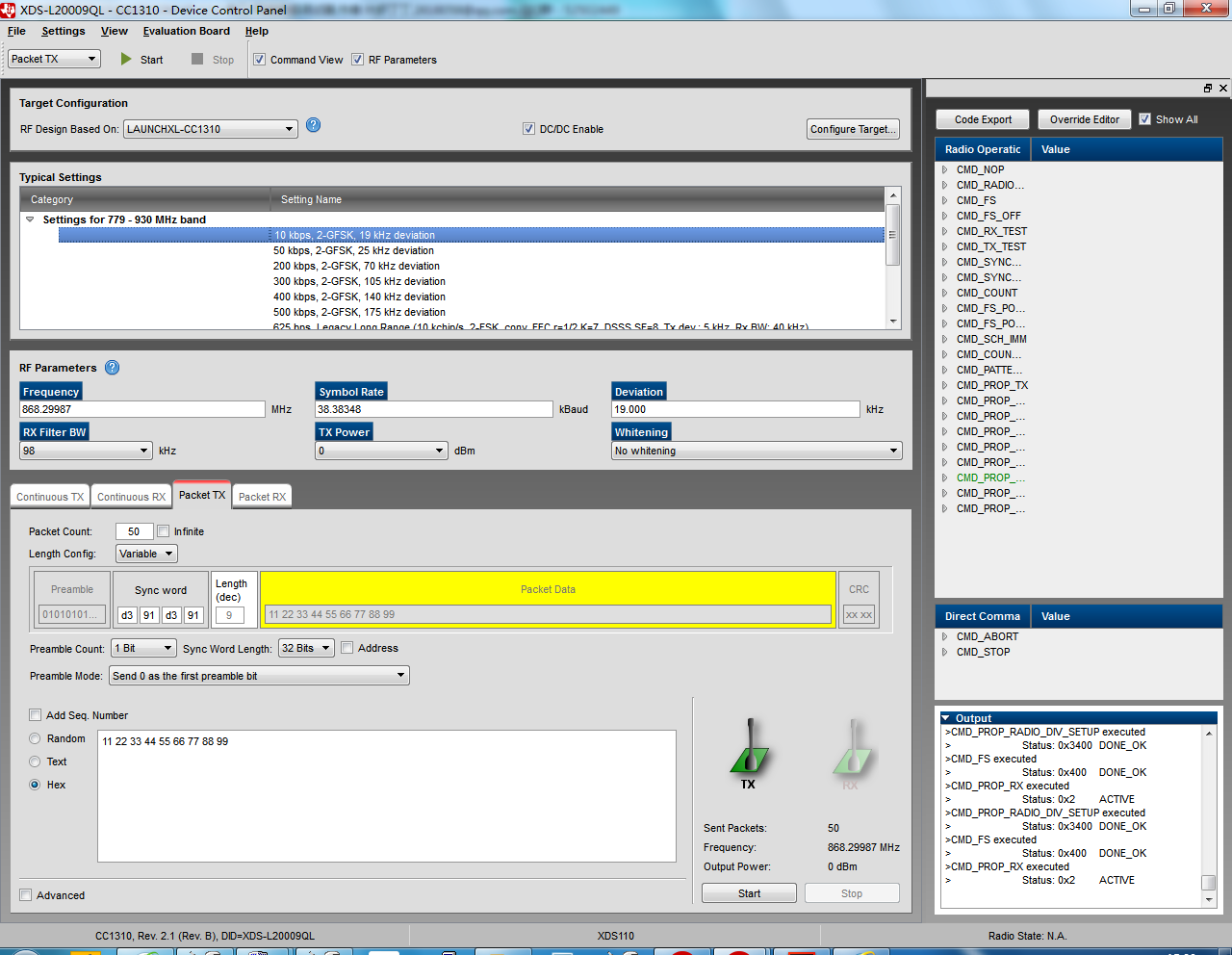The width and height of the screenshot is (1232, 955).
Task: Open the Settings menu
Action: tap(64, 31)
